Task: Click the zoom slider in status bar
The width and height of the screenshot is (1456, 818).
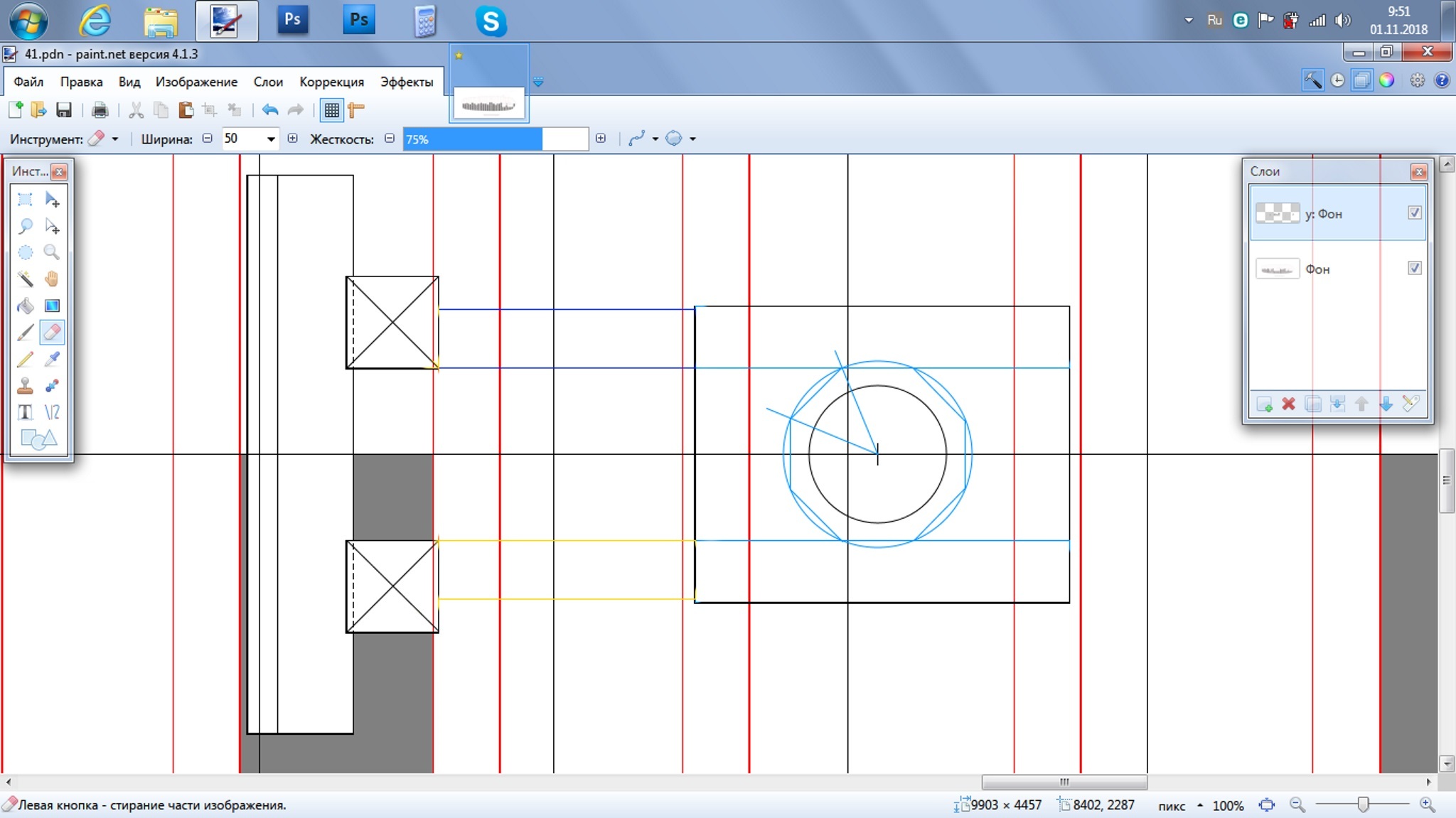Action: coord(1362,804)
